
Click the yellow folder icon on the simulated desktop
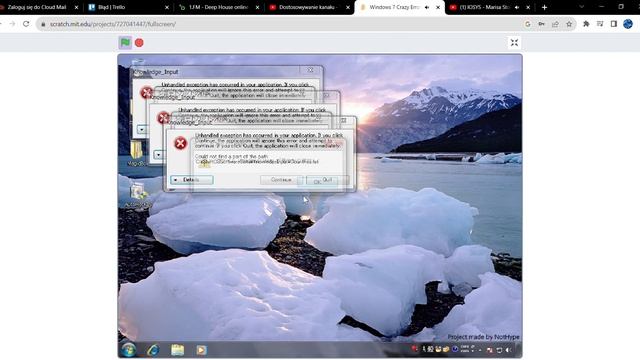pyautogui.click(x=137, y=150)
